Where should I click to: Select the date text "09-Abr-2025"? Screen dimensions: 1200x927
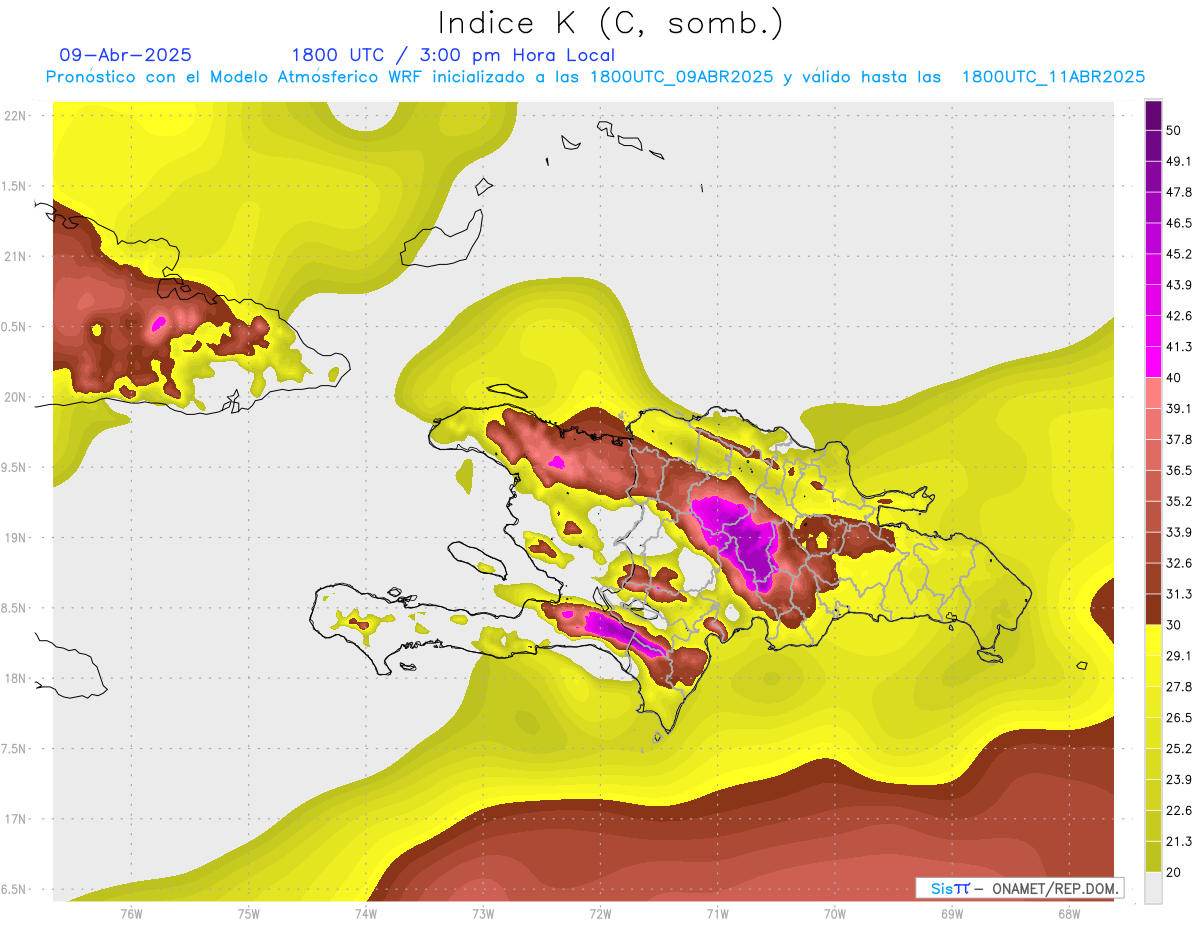pos(126,55)
